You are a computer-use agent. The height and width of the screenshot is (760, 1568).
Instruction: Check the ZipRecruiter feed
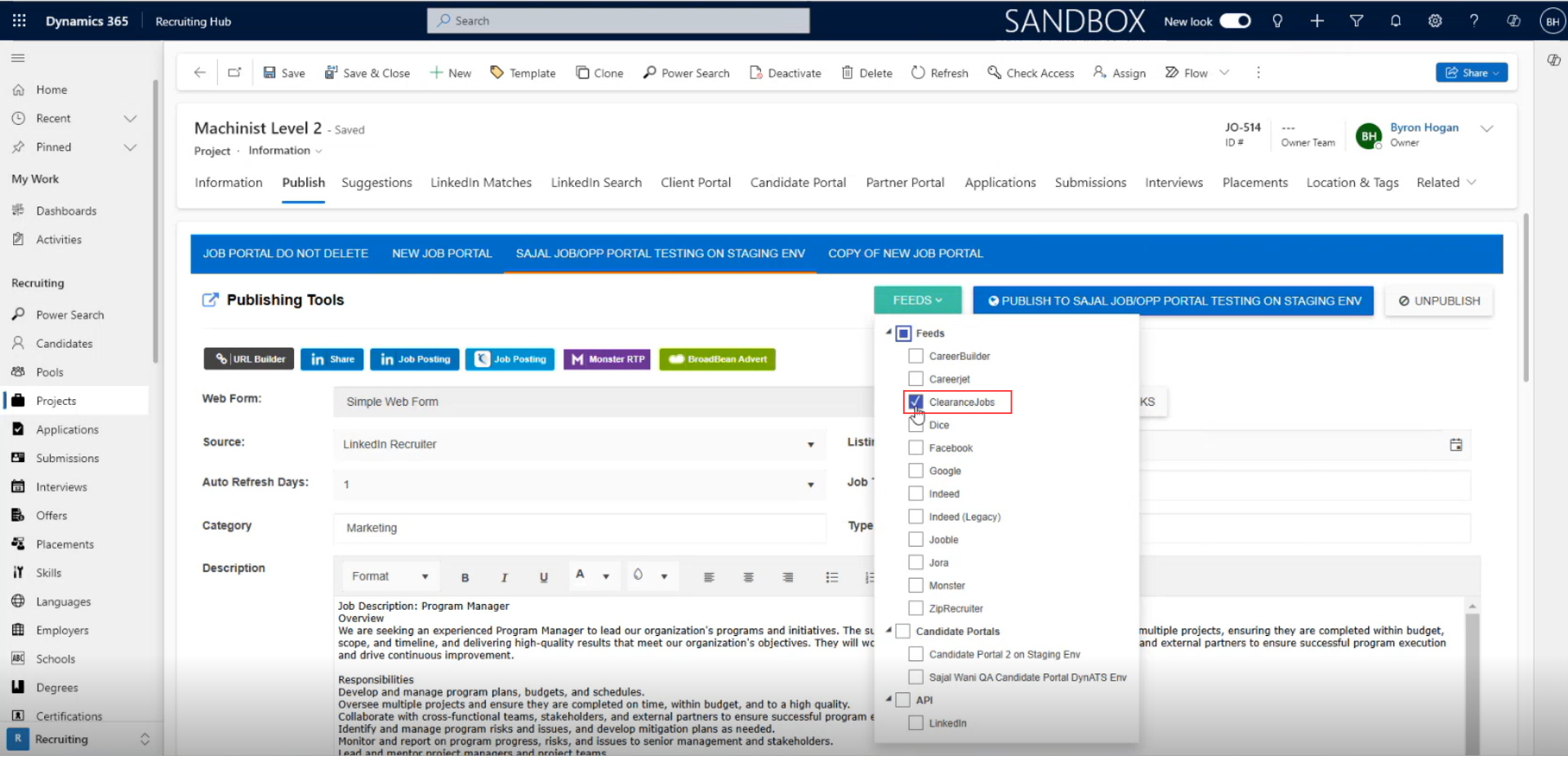coord(915,608)
